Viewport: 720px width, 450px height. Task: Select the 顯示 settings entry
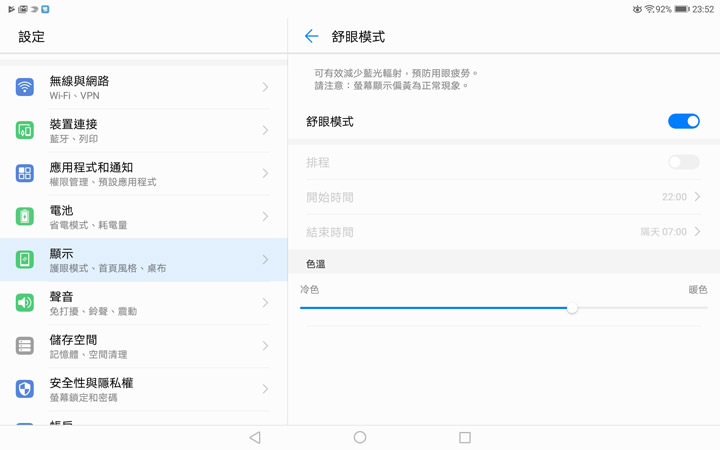[144, 260]
